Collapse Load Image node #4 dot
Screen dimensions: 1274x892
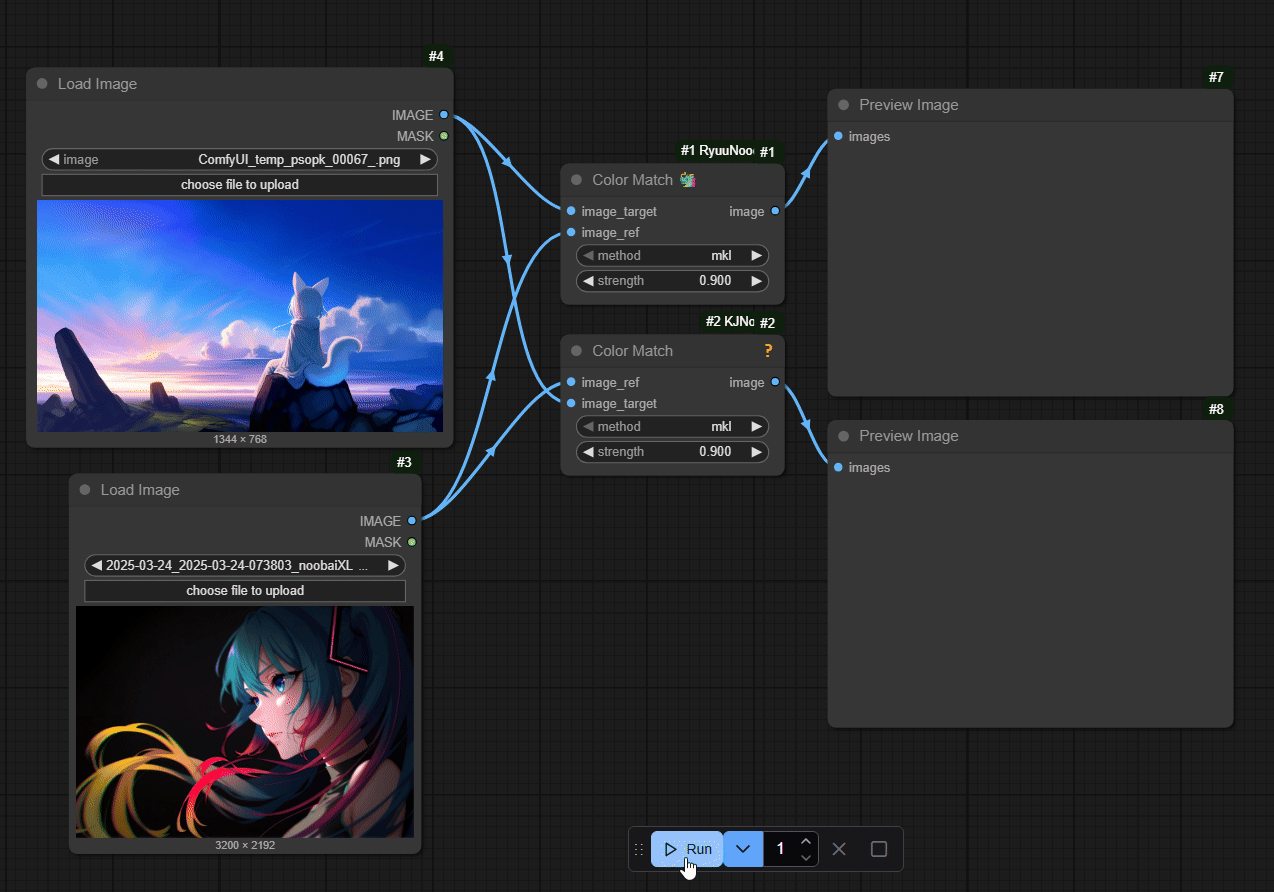42,84
